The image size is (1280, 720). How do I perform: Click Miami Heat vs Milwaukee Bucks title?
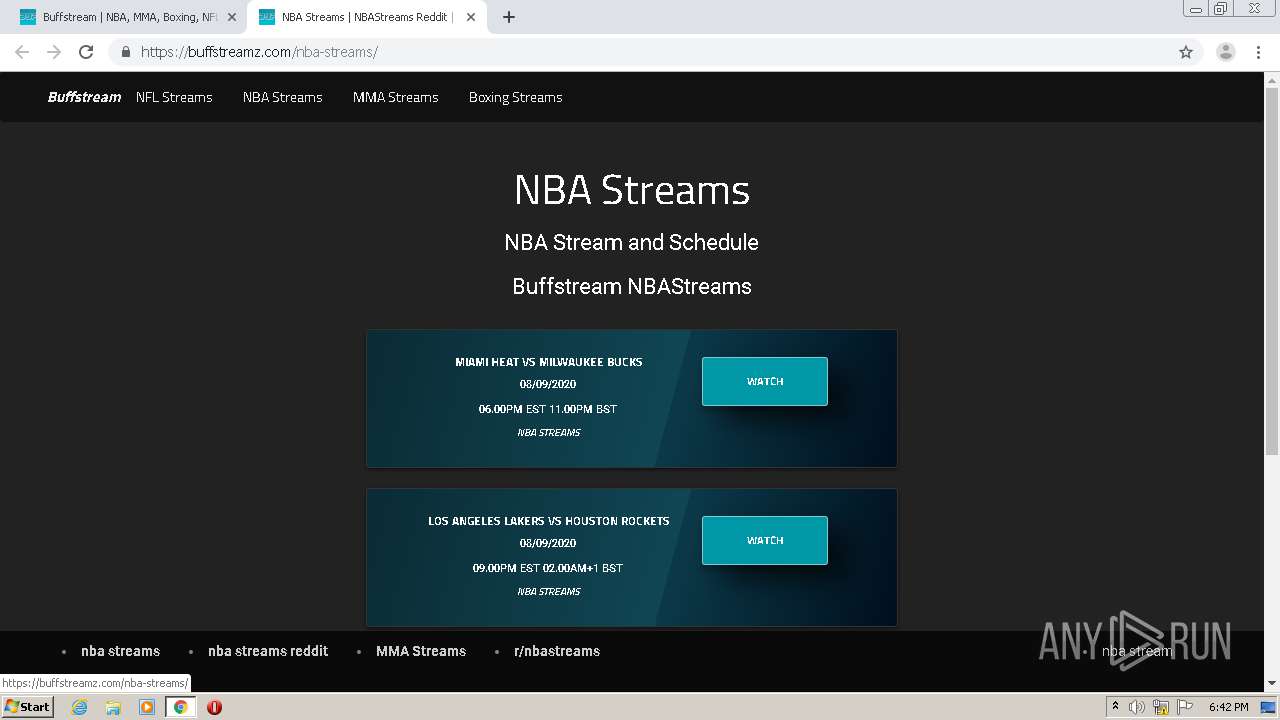pyautogui.click(x=549, y=362)
